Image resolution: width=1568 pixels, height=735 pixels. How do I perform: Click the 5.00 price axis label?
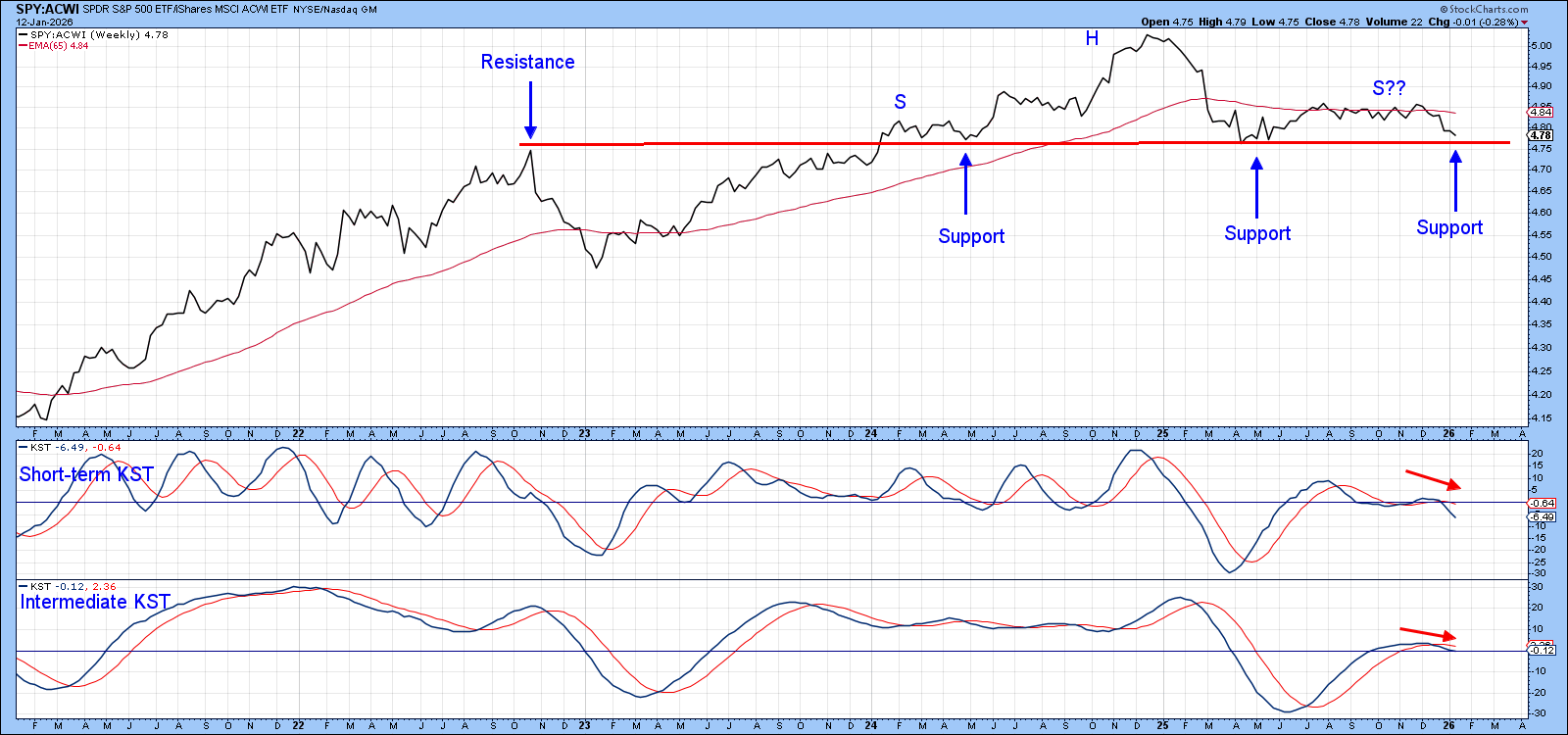point(1541,46)
